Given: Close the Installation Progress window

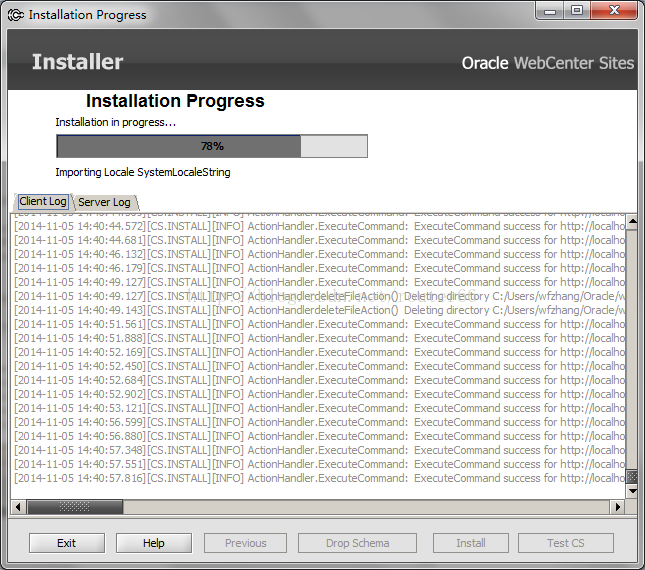Looking at the screenshot, I should (614, 11).
